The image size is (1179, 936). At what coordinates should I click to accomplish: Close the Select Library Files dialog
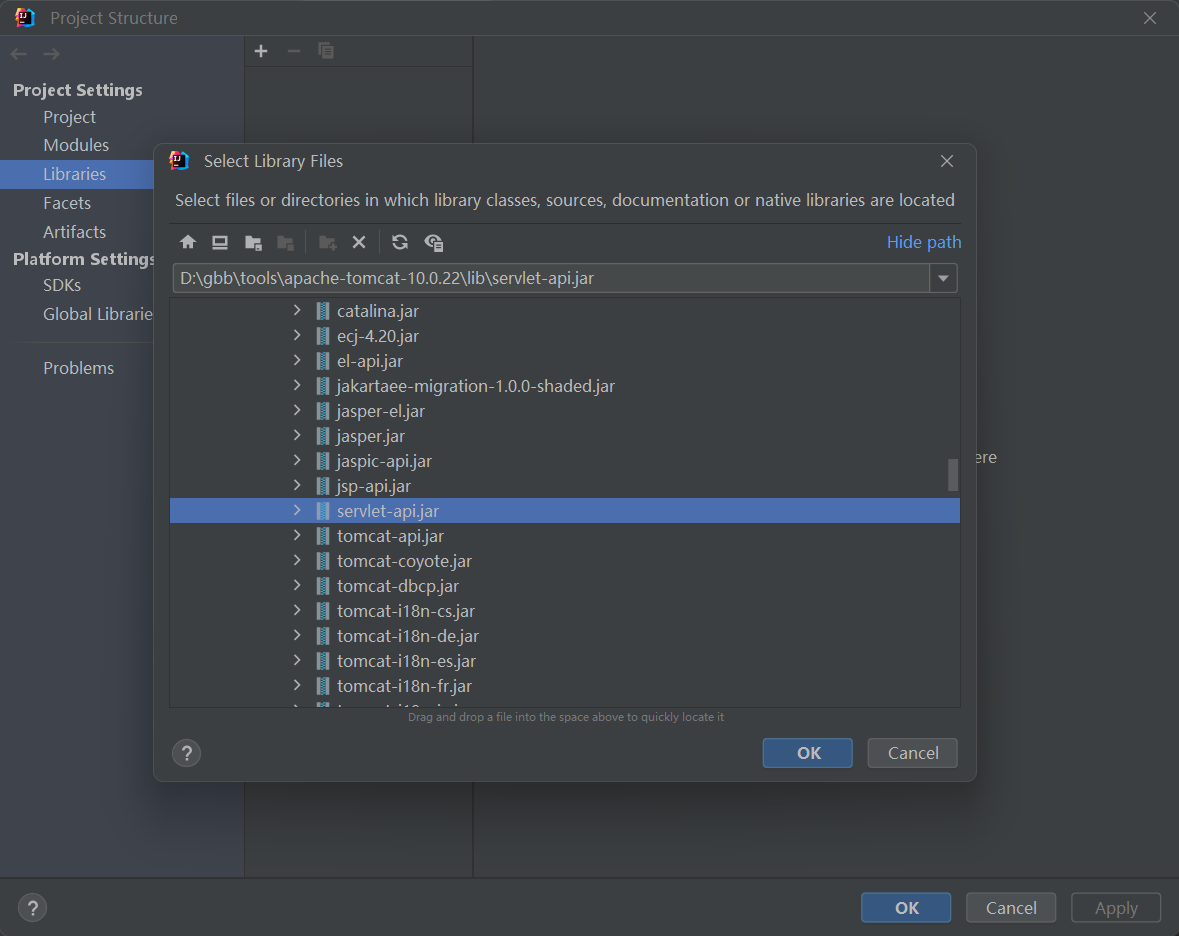pos(947,162)
